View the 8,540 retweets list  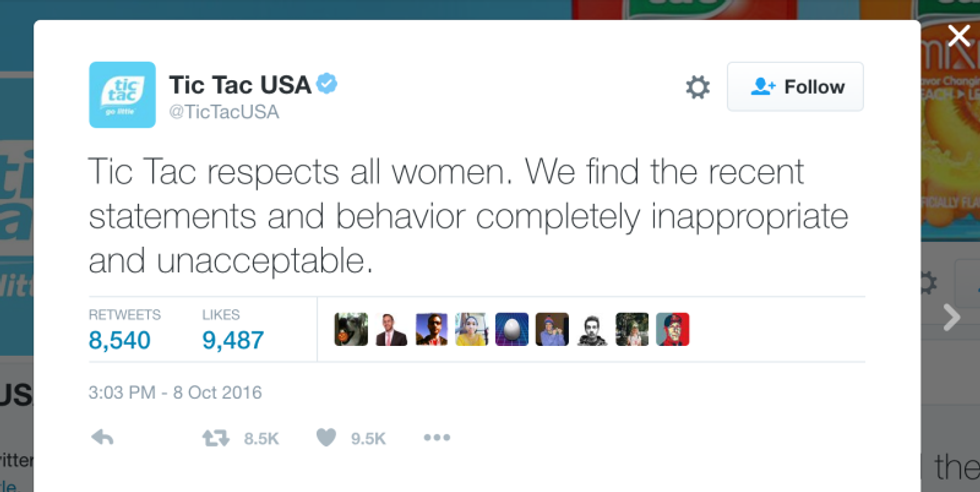click(x=120, y=340)
